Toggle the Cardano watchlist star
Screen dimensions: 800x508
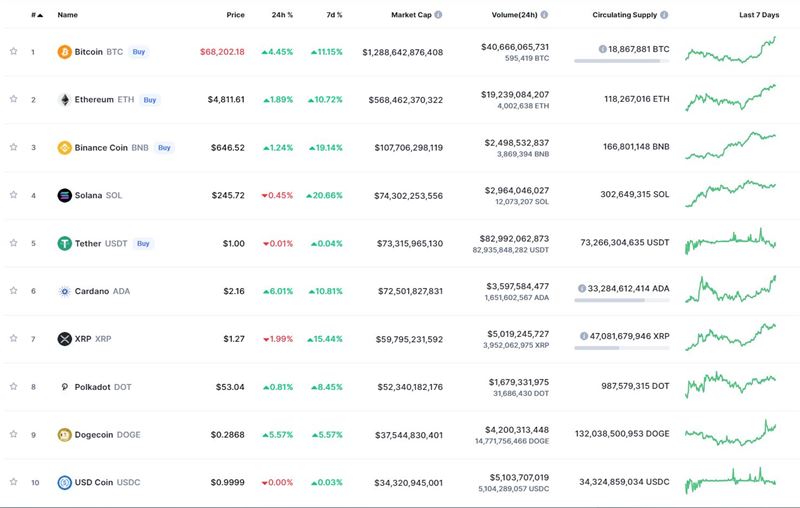coord(14,290)
